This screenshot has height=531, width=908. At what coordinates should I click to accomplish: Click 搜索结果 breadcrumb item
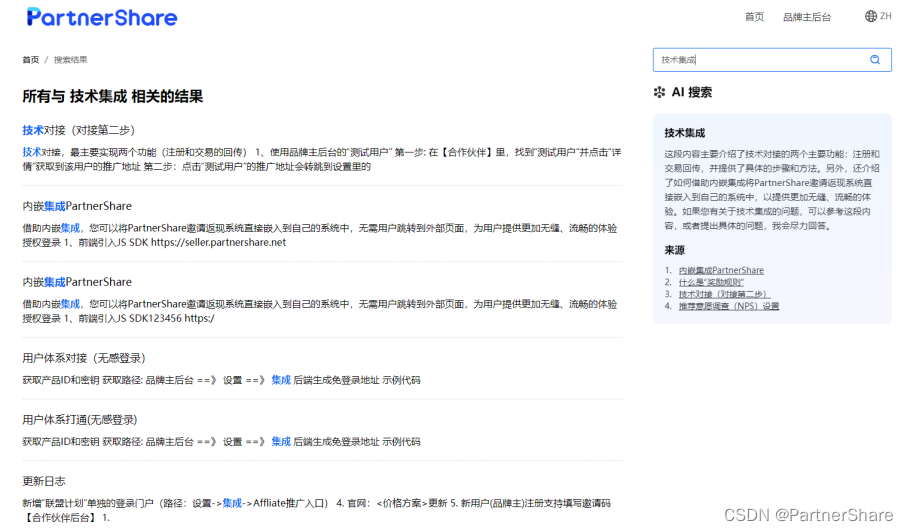[71, 60]
